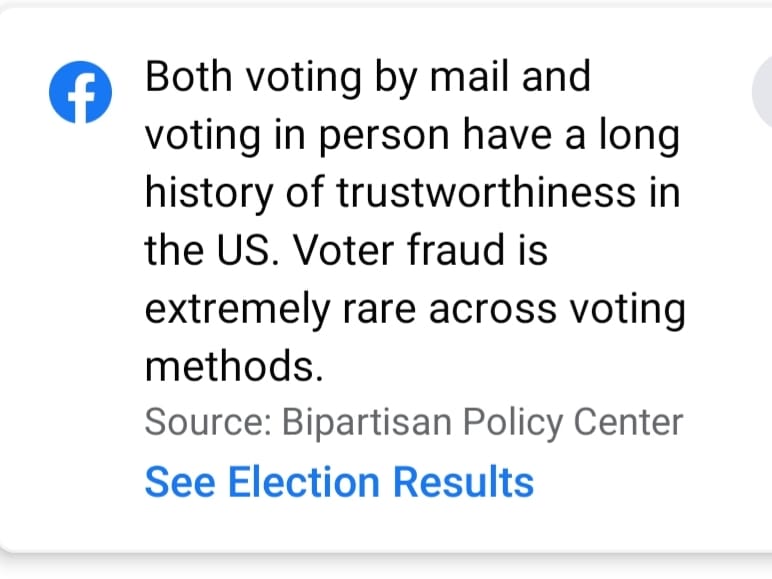Tap the partially visible gray circular button
Viewport: 772px width, 579px height.
(762, 93)
